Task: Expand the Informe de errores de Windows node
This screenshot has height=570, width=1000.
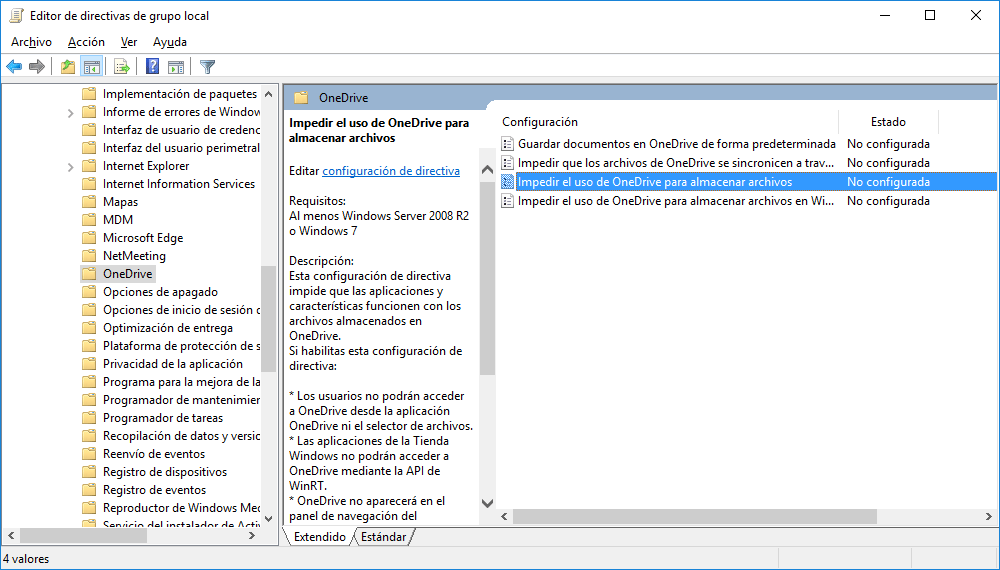Action: [70, 113]
